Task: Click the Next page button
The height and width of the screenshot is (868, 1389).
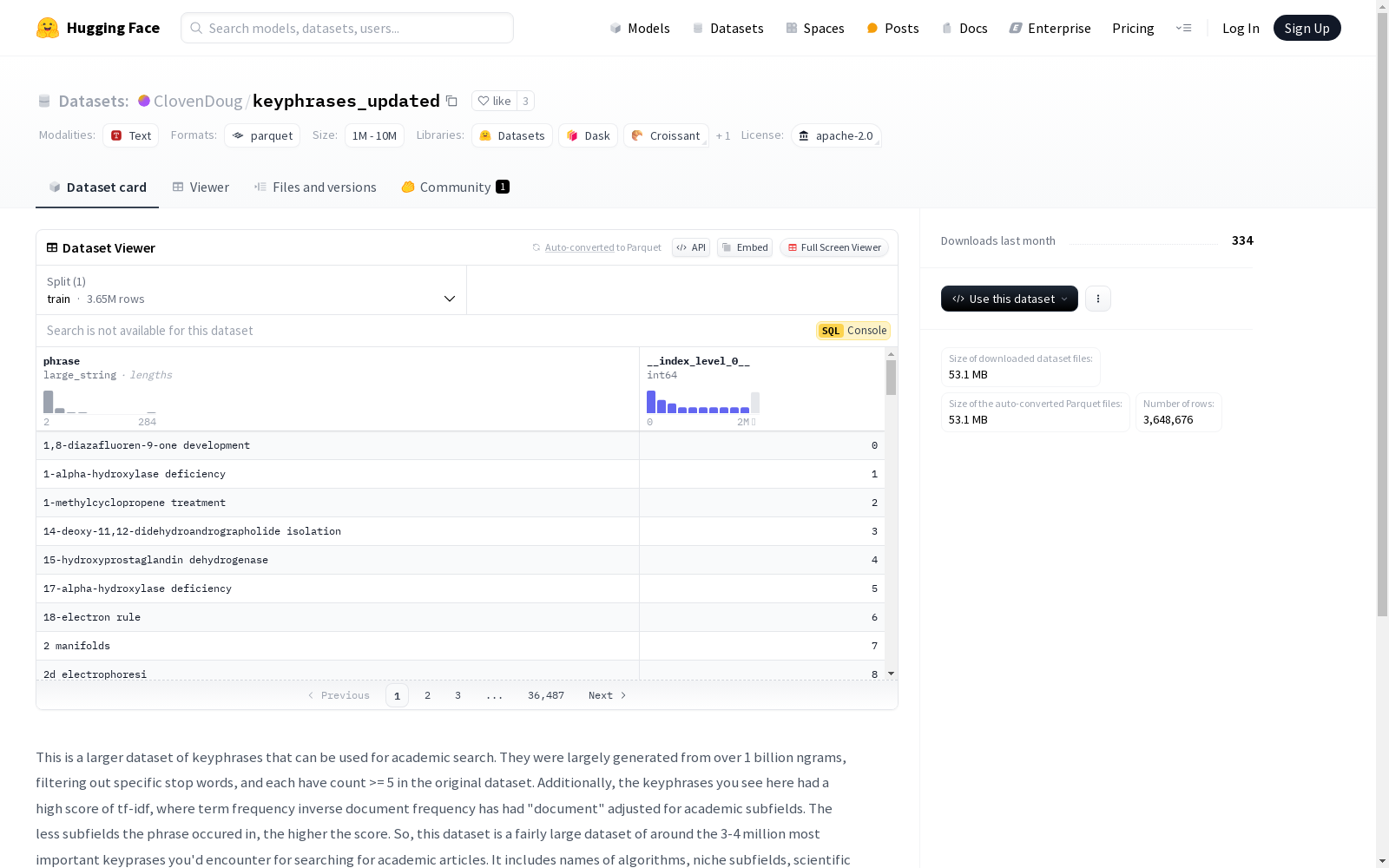Action: 607,695
